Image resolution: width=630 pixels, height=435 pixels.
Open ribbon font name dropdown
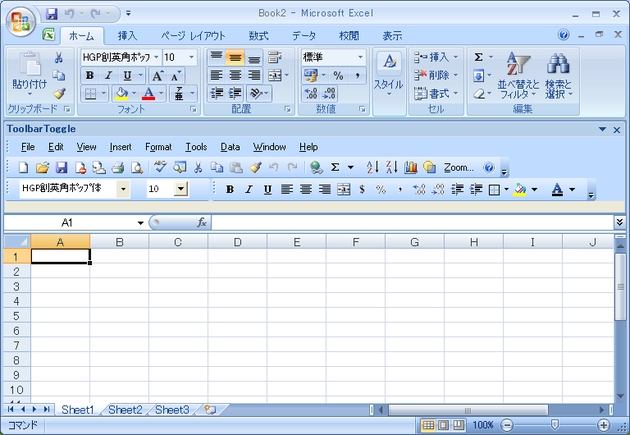pos(156,57)
